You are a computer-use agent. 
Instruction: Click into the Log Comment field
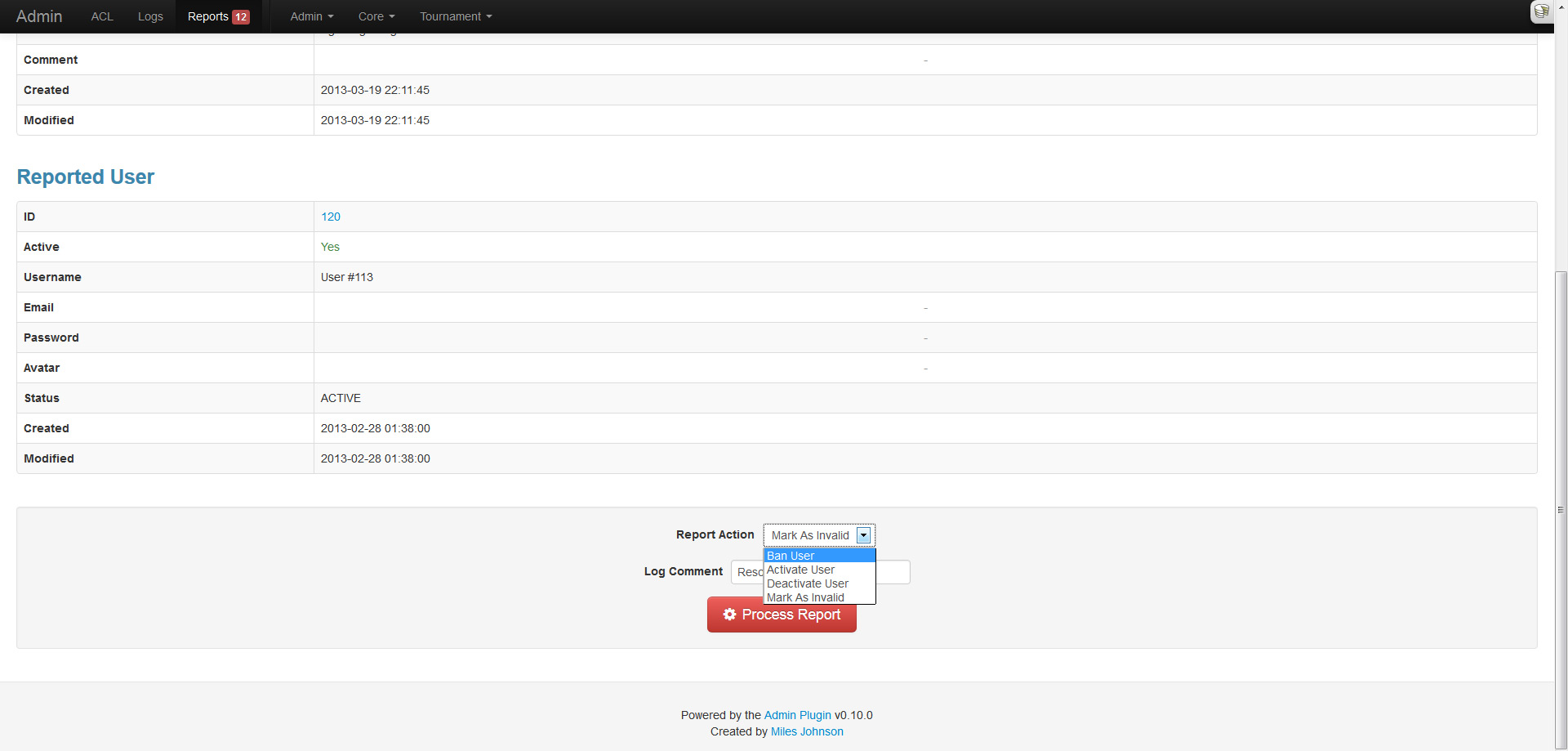[x=892, y=572]
